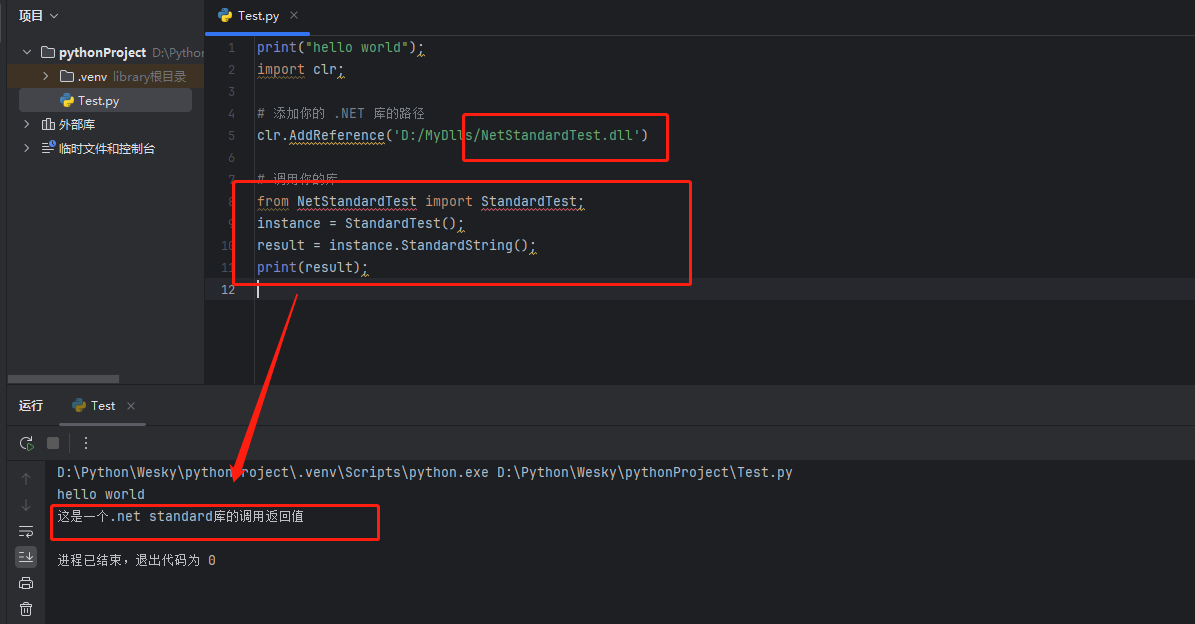This screenshot has width=1195, height=624.
Task: Open the Run toolbar more options menu
Action: [x=86, y=443]
